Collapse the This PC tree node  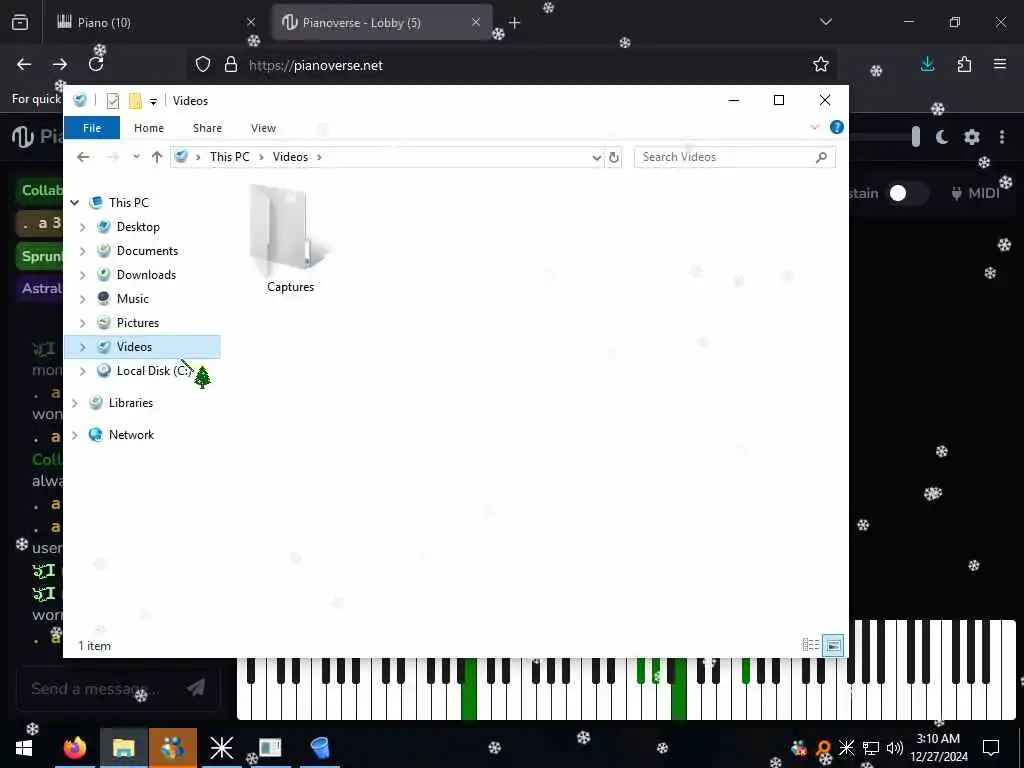coord(75,202)
